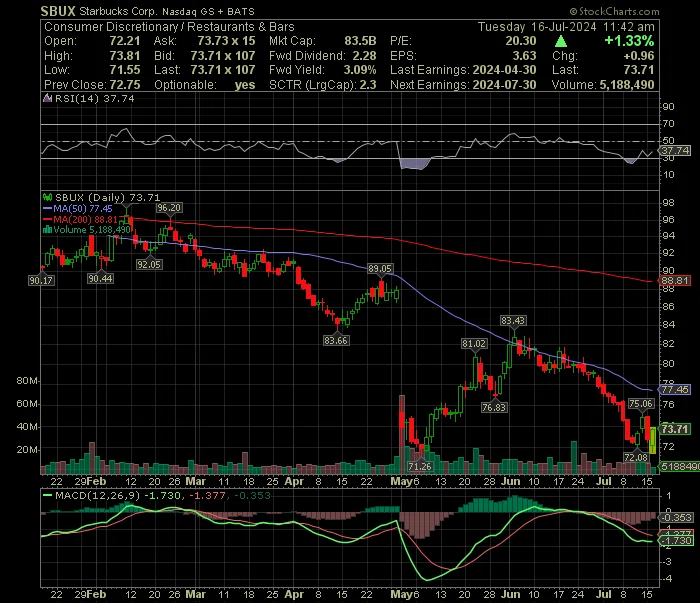Screen dimensions: 700x603
Task: Click the Jun label on lower date axis
Action: [510, 595]
